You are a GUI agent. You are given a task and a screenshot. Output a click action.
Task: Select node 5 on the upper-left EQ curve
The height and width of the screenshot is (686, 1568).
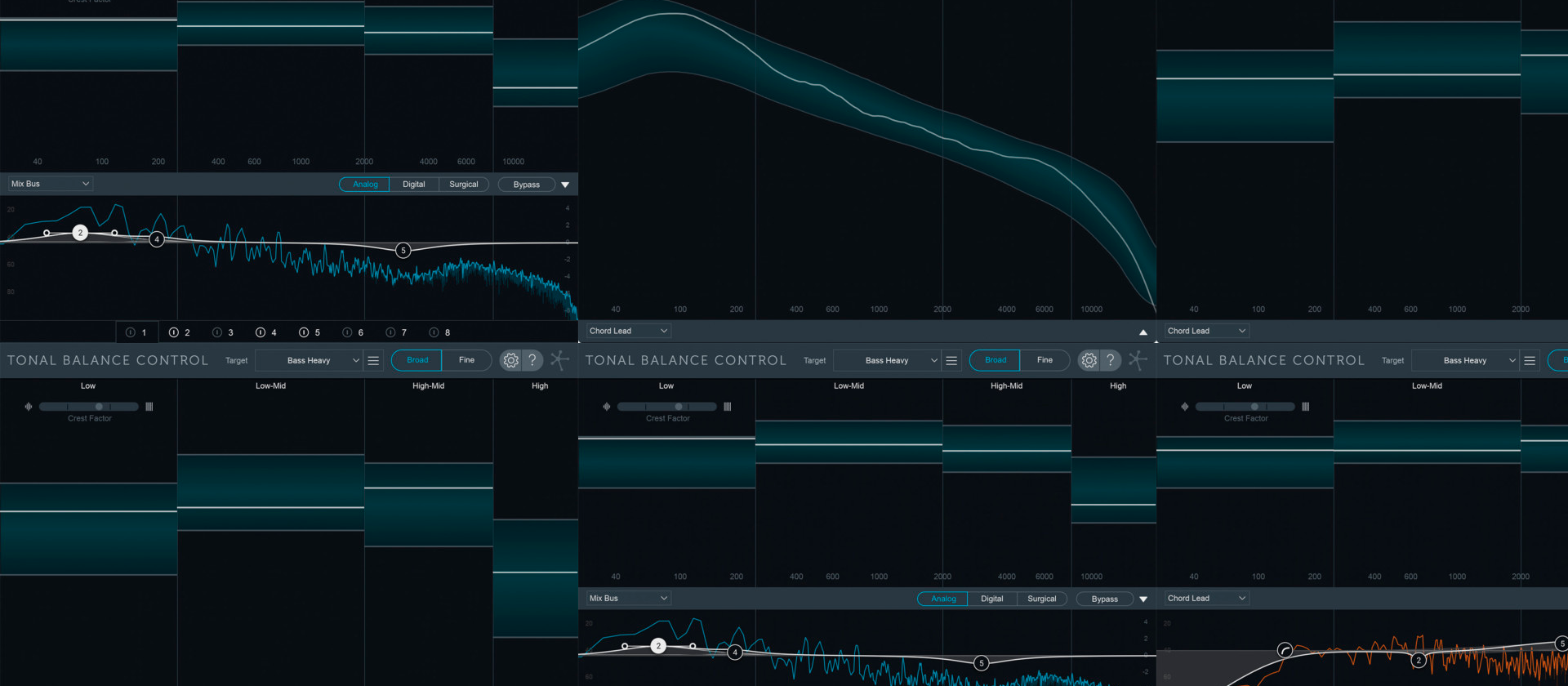coord(403,251)
